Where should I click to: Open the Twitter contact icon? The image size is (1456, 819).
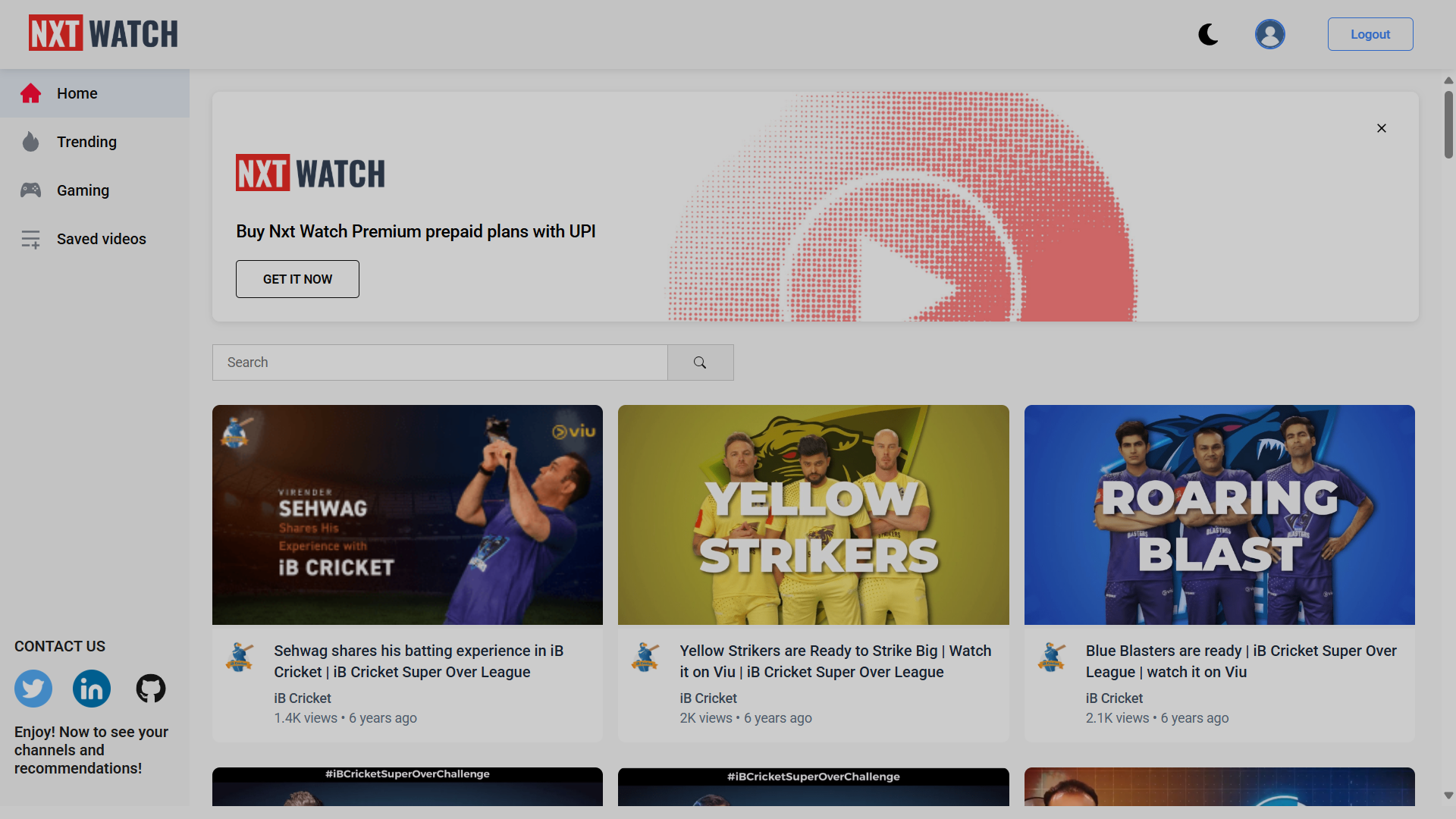coord(33,689)
